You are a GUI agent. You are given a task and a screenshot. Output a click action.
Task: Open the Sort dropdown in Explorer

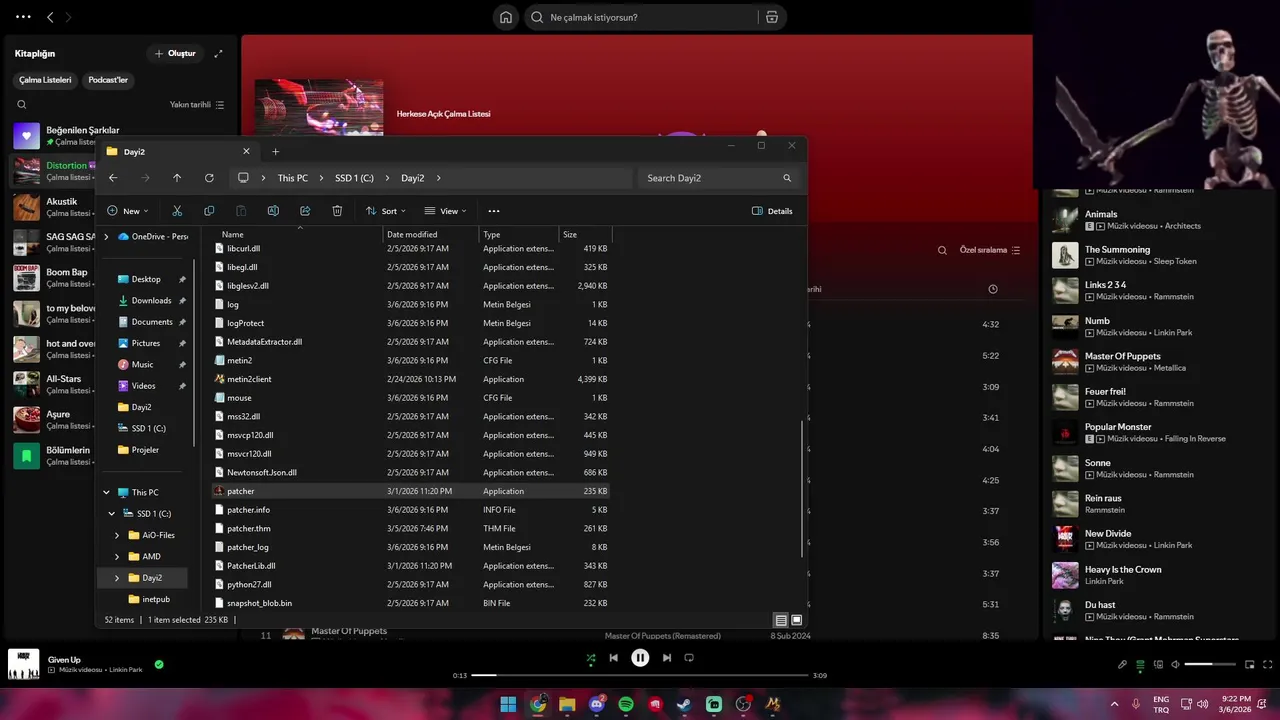coord(385,211)
